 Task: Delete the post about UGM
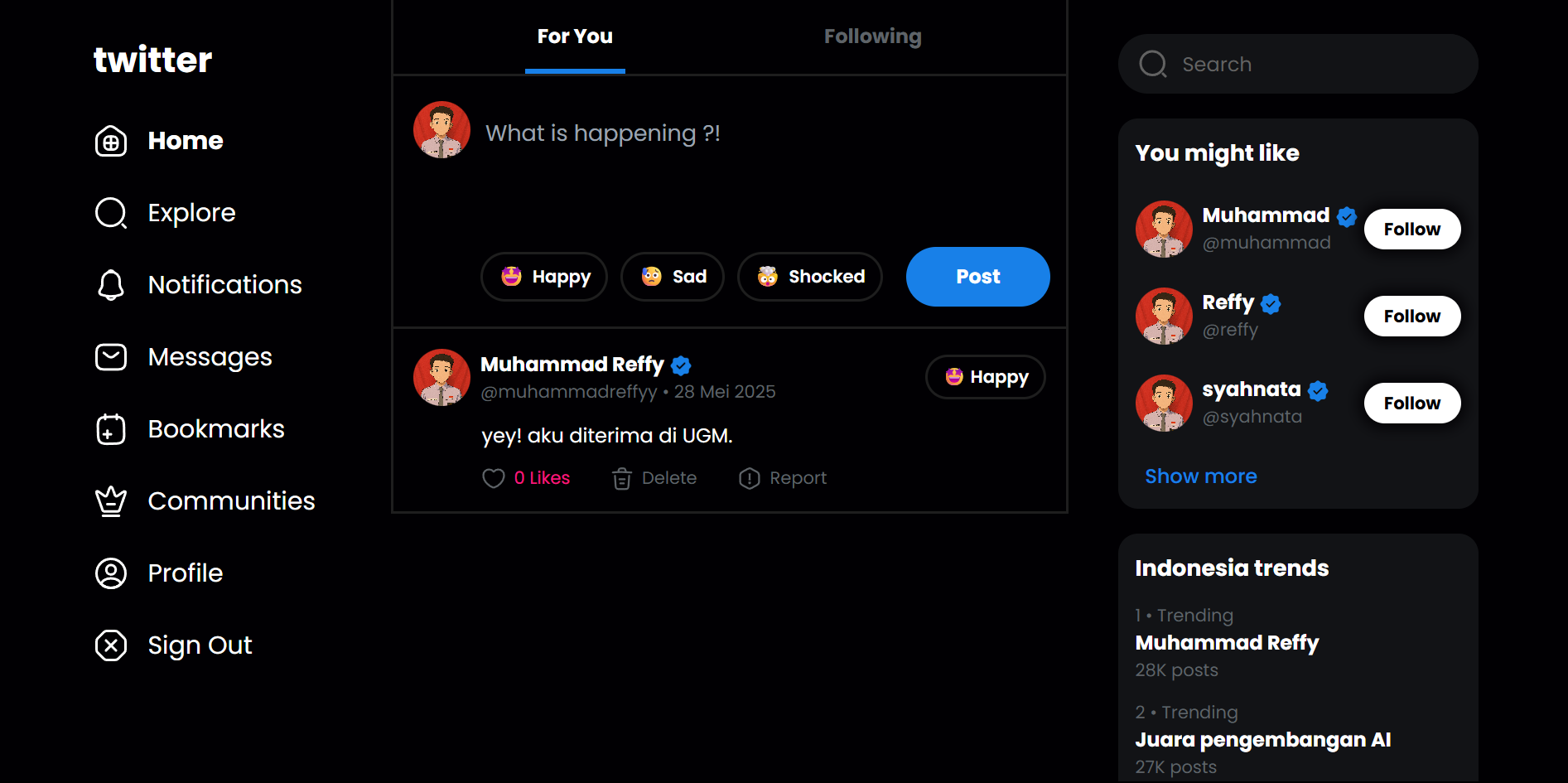pyautogui.click(x=654, y=478)
